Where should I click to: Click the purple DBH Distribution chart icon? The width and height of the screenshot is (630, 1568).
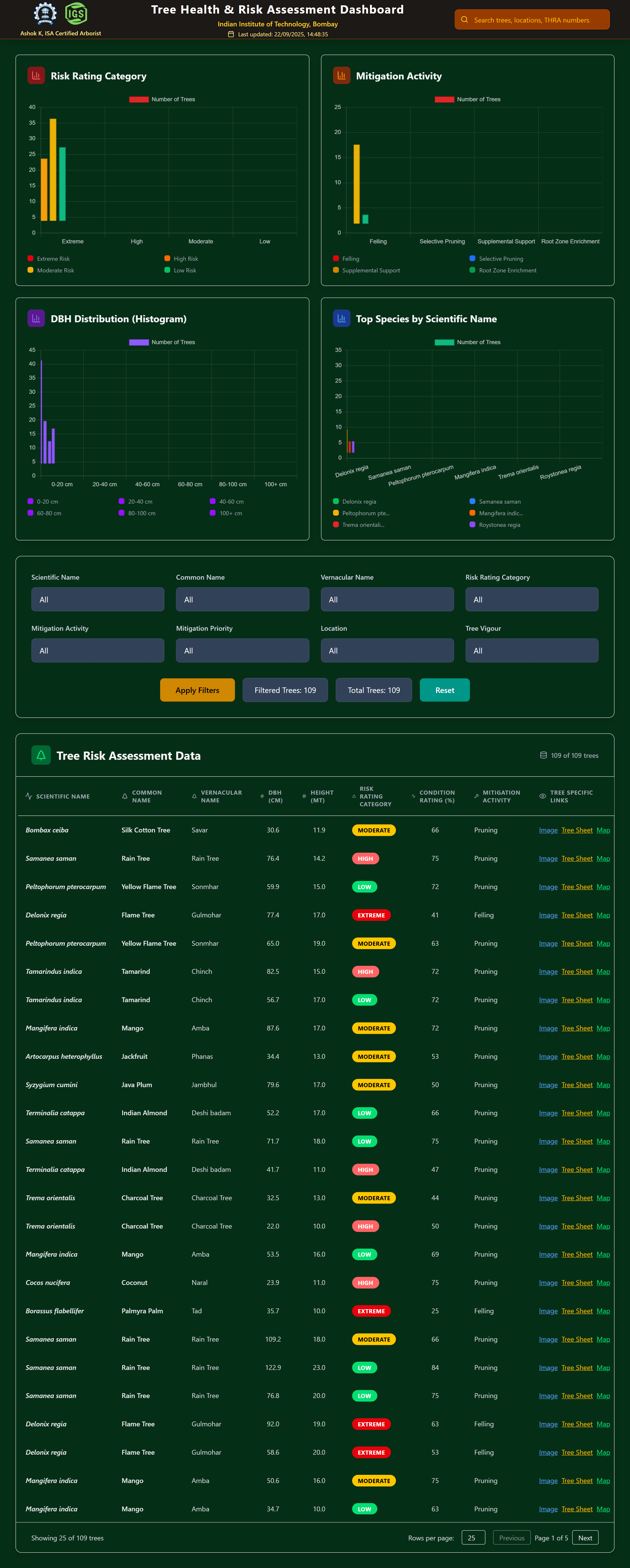point(36,318)
